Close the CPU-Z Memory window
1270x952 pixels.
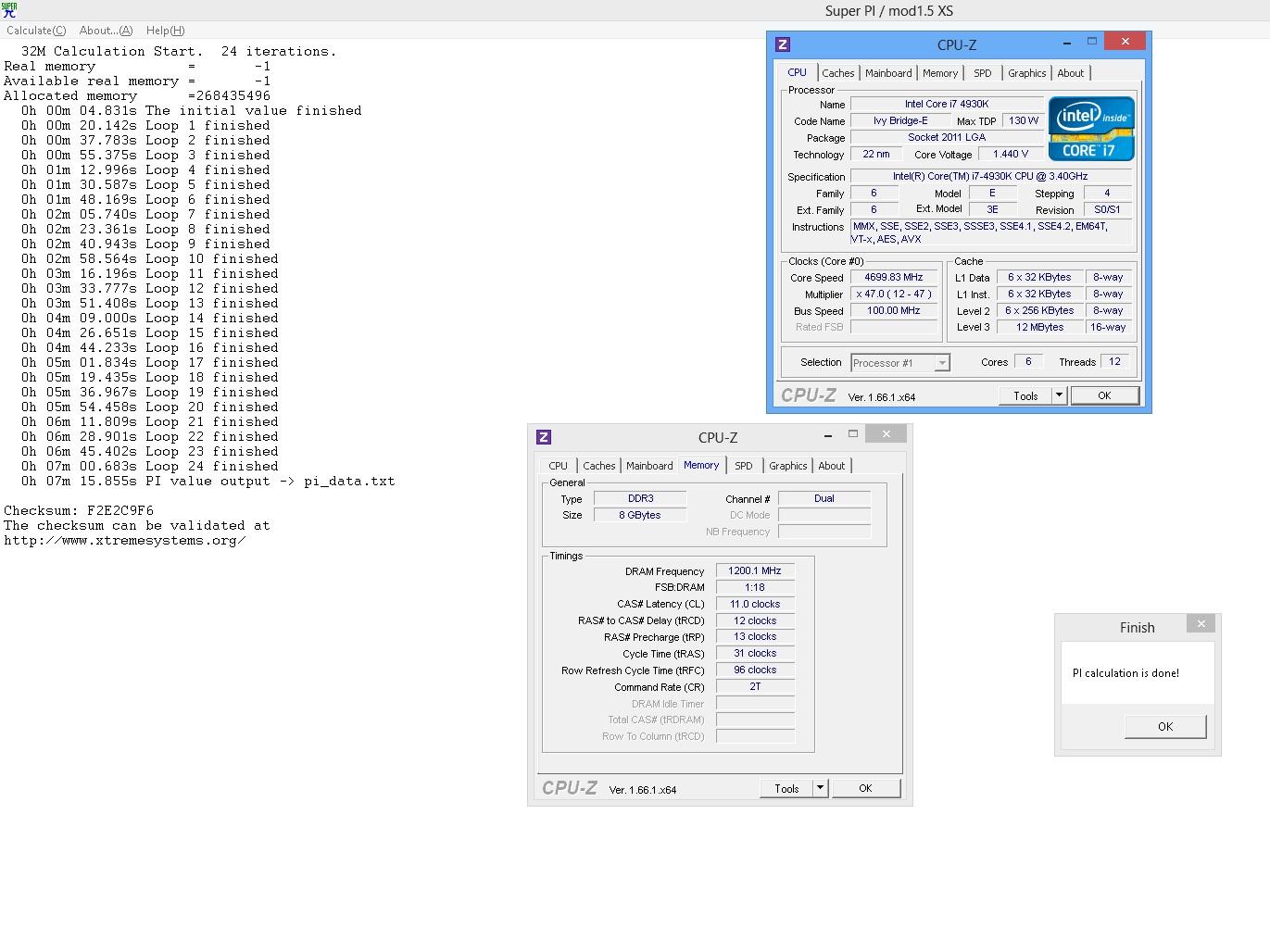[886, 434]
